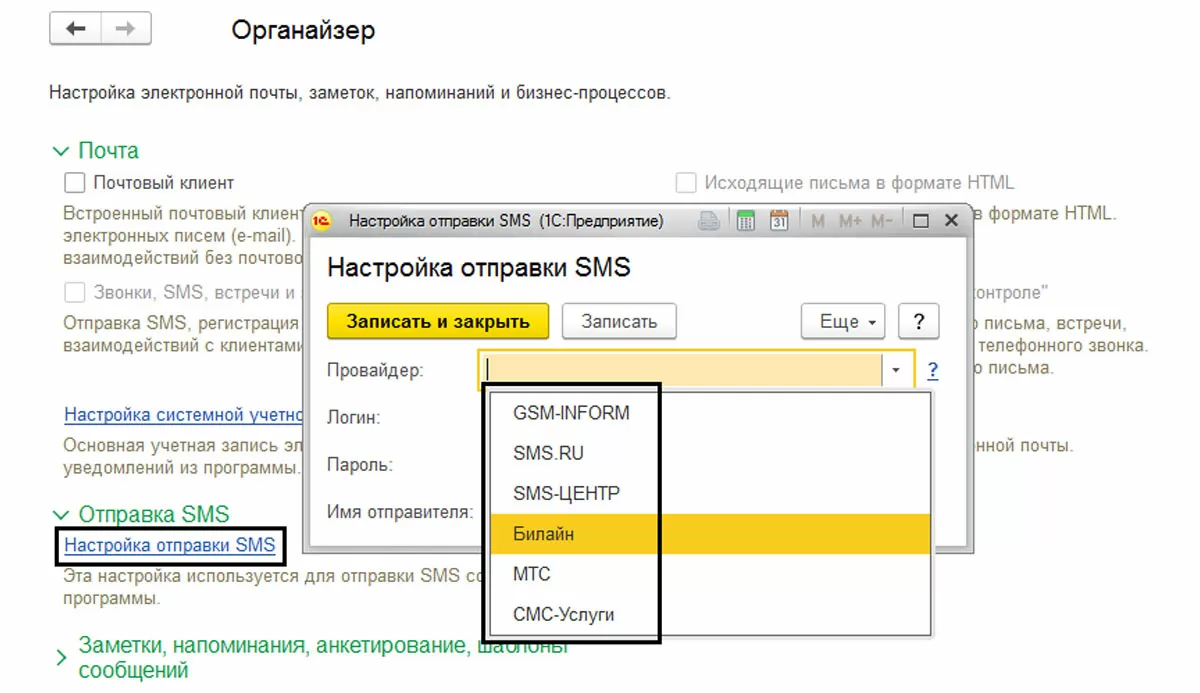The width and height of the screenshot is (1200, 693).
Task: Open the Настройка системной учетной записи link
Action: tap(183, 414)
